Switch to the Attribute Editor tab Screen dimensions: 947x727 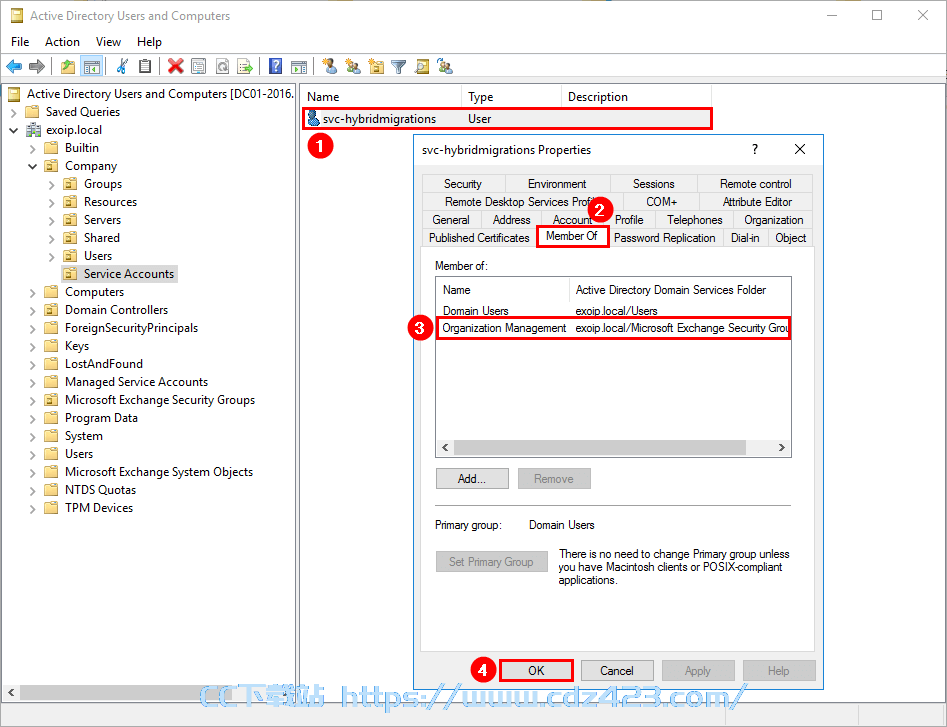click(757, 202)
